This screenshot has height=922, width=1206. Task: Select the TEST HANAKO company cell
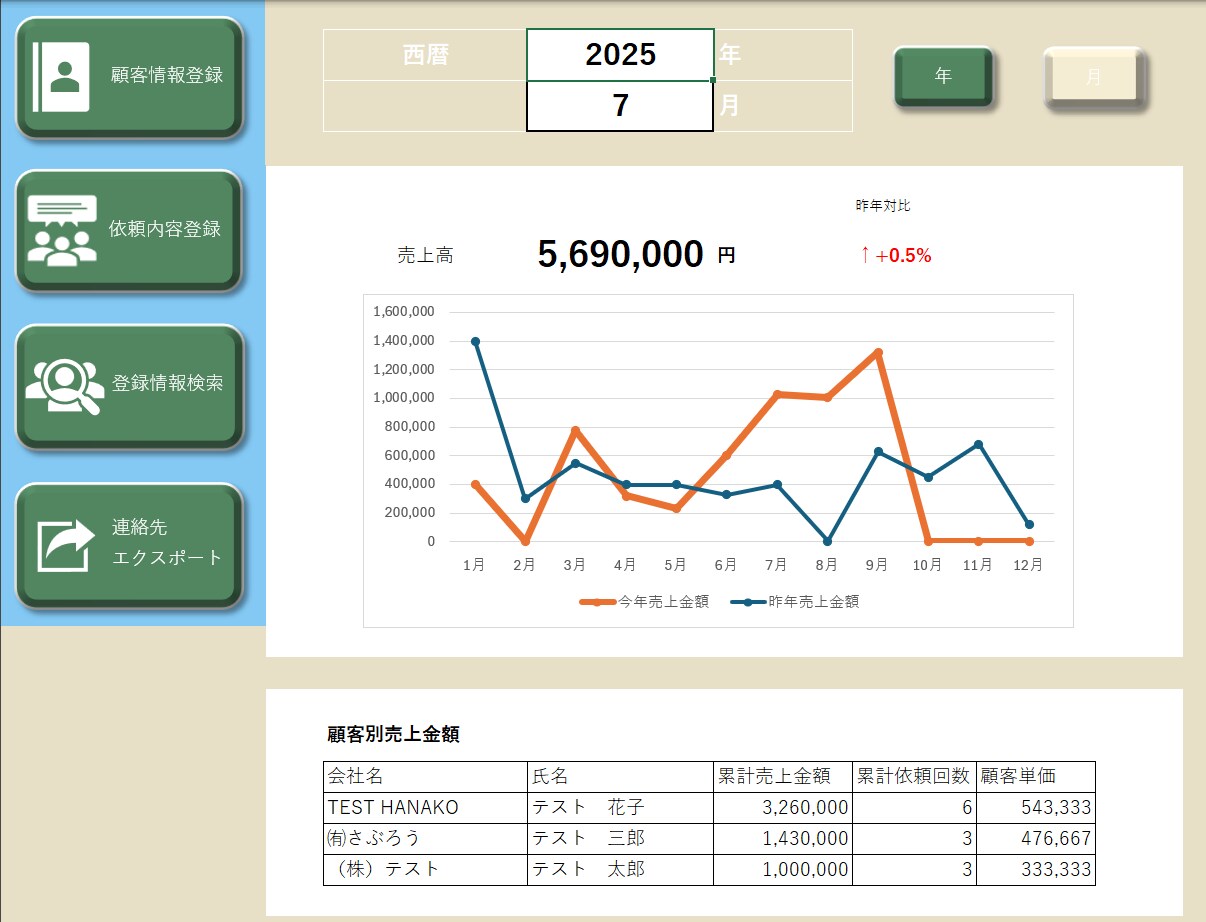pos(426,808)
